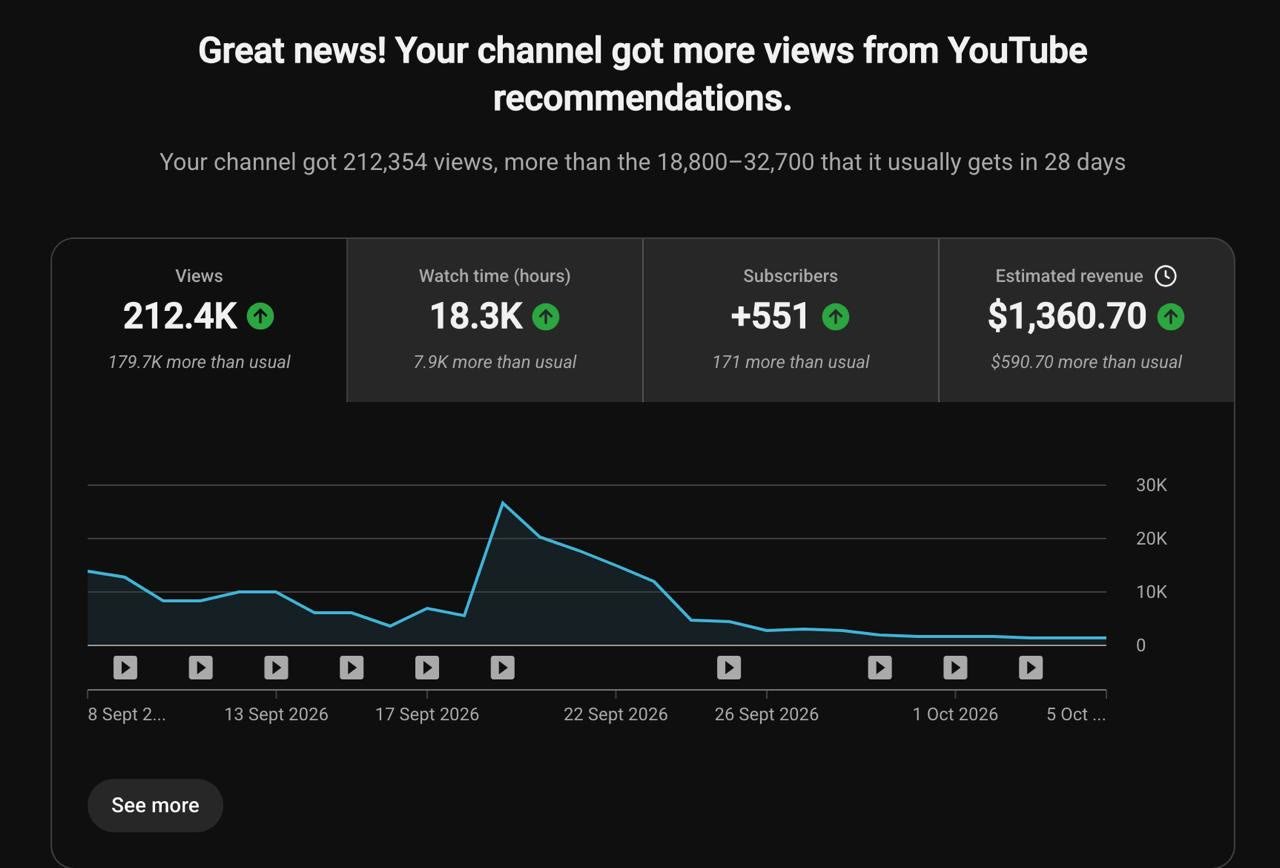Image resolution: width=1280 pixels, height=868 pixels.
Task: Click the See more button
Action: (155, 805)
